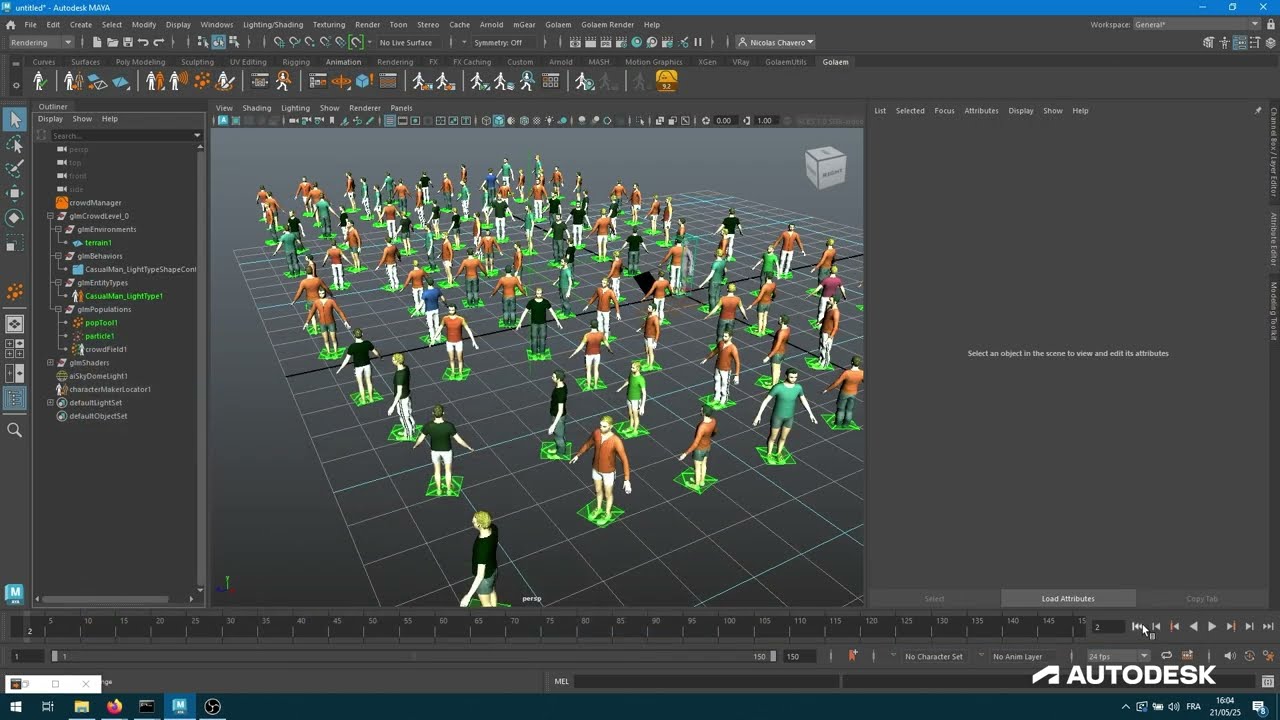Expand glmShaders node in Outliner

pyautogui.click(x=50, y=363)
